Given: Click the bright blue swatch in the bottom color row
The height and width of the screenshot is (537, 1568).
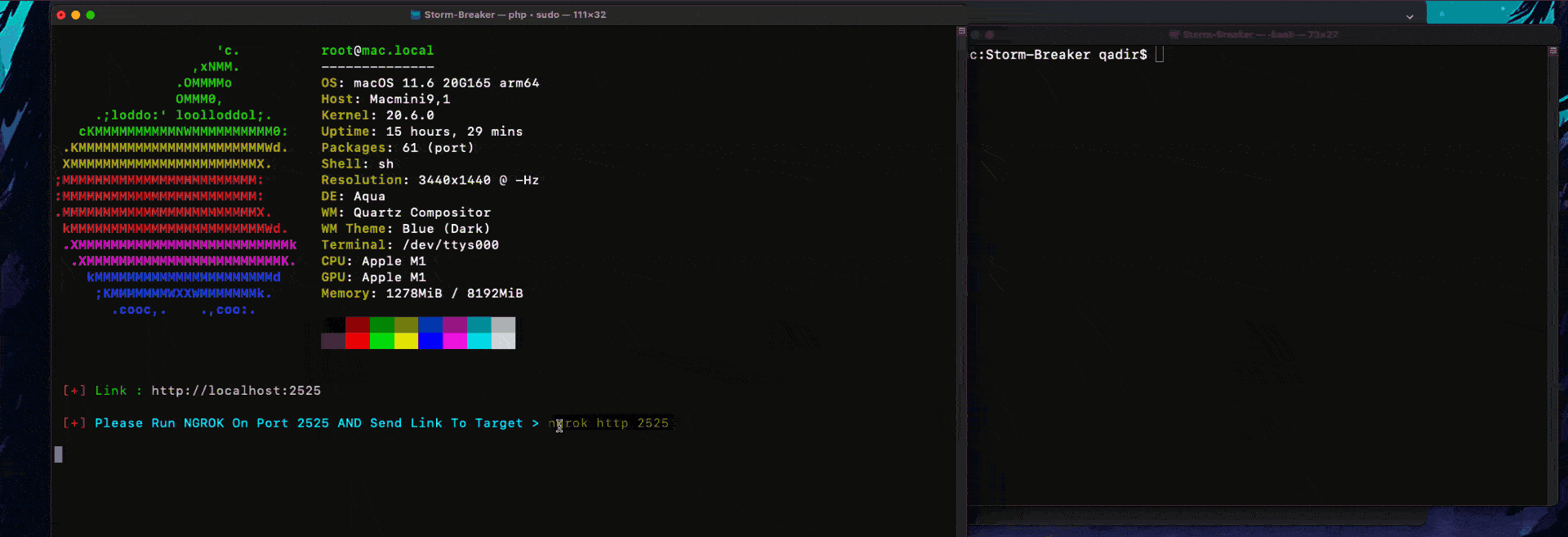Looking at the screenshot, I should 430,341.
